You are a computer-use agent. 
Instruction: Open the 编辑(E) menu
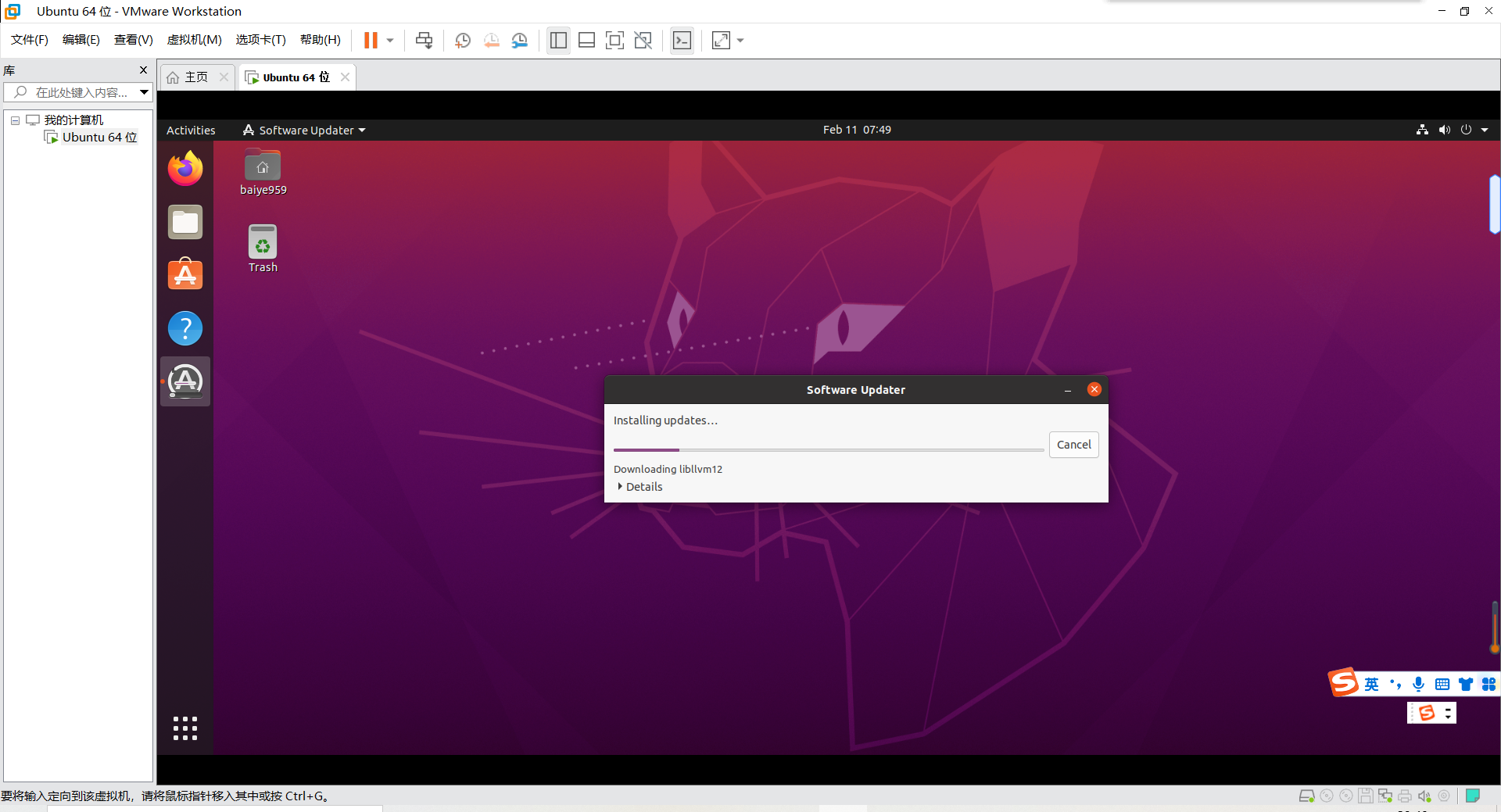pos(81,40)
